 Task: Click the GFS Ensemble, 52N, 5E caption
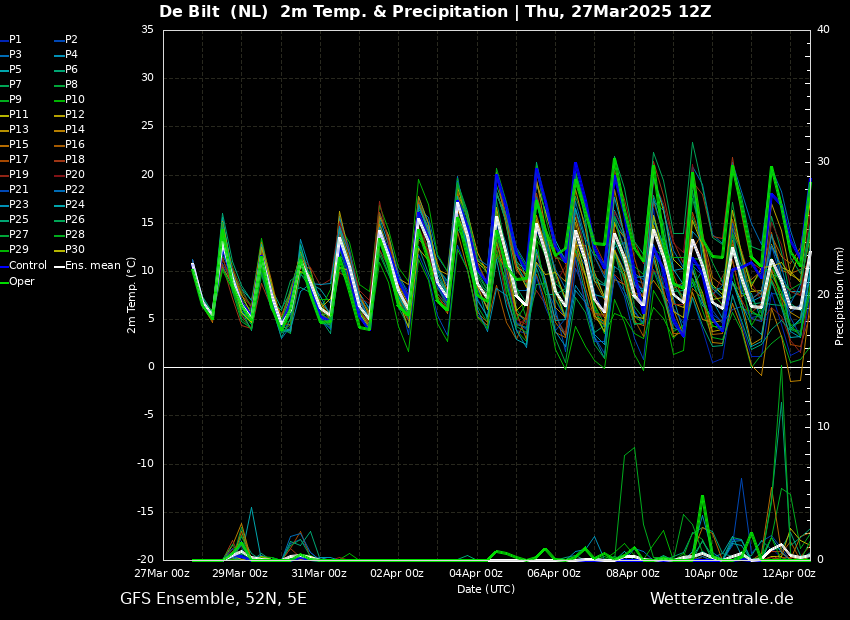pyautogui.click(x=213, y=599)
